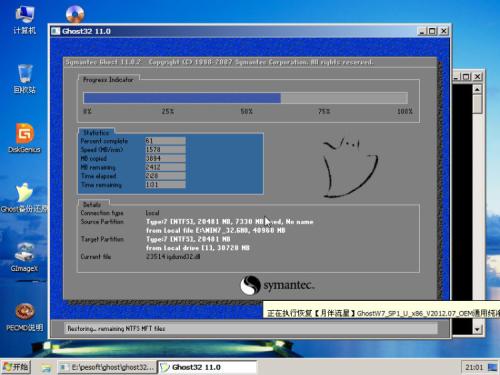Screen dimensions: 500x375
Task: Open the PECMD说明 desktop icon
Action: pos(25,317)
